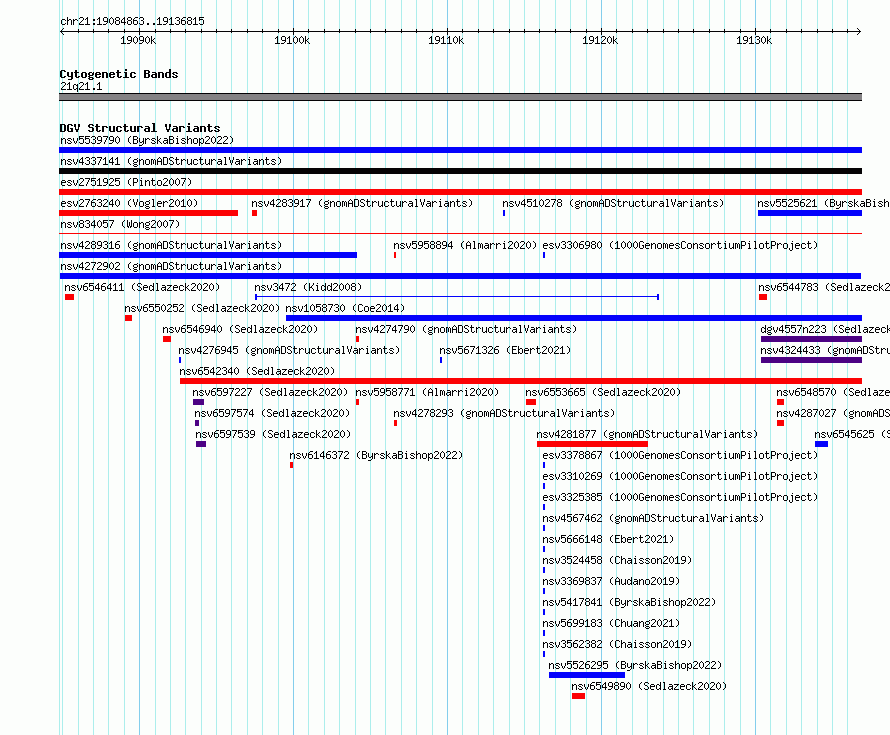Open esv3378867 1000Genomes pilot label

pos(680,455)
